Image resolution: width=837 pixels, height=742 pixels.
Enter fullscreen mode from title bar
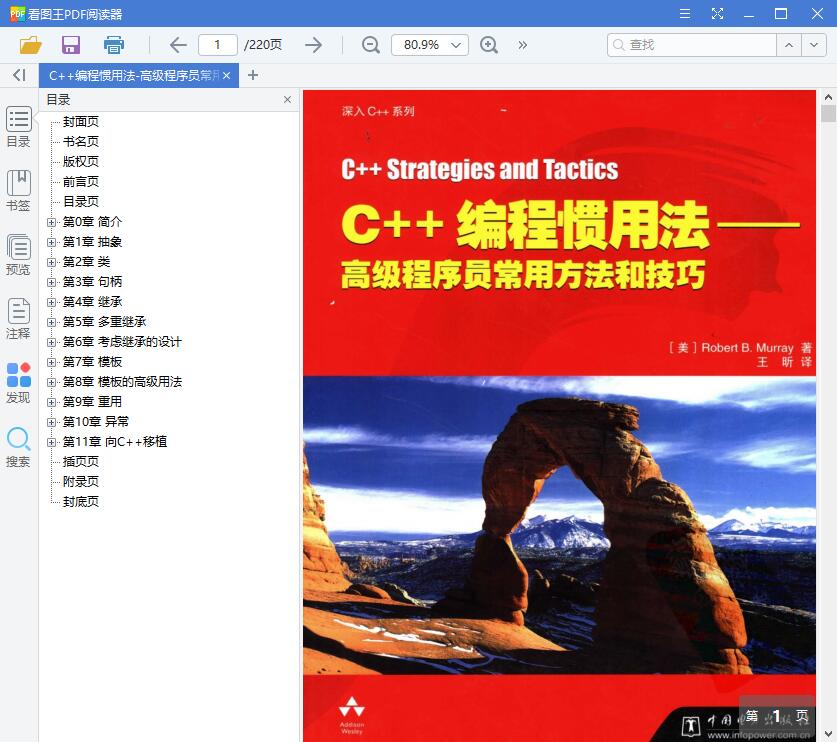pos(717,14)
